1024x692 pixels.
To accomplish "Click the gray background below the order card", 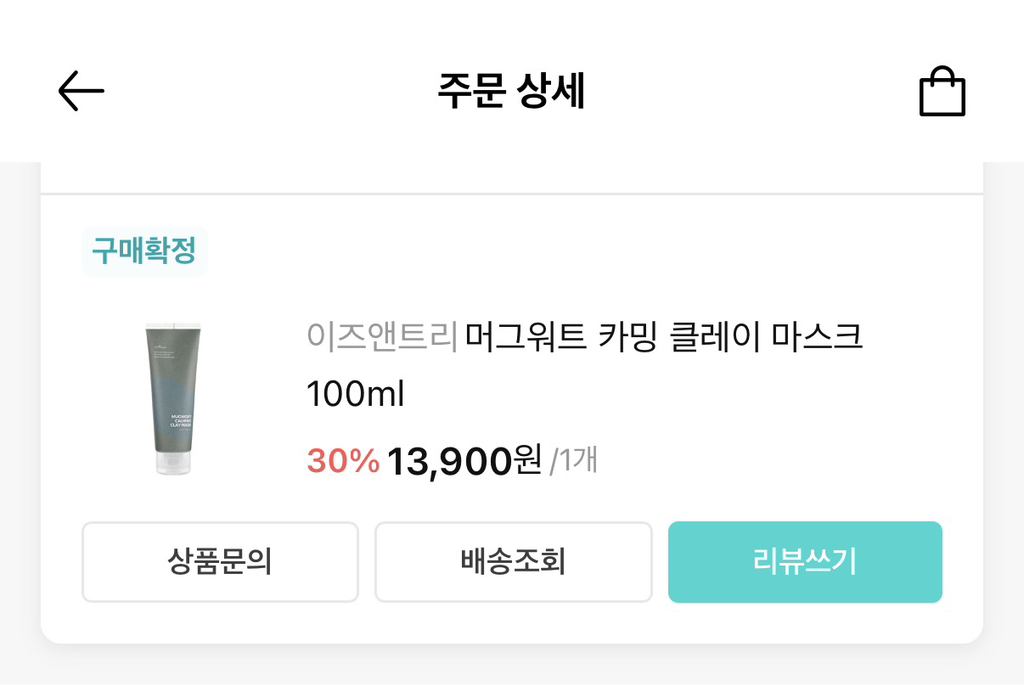I will (x=512, y=668).
